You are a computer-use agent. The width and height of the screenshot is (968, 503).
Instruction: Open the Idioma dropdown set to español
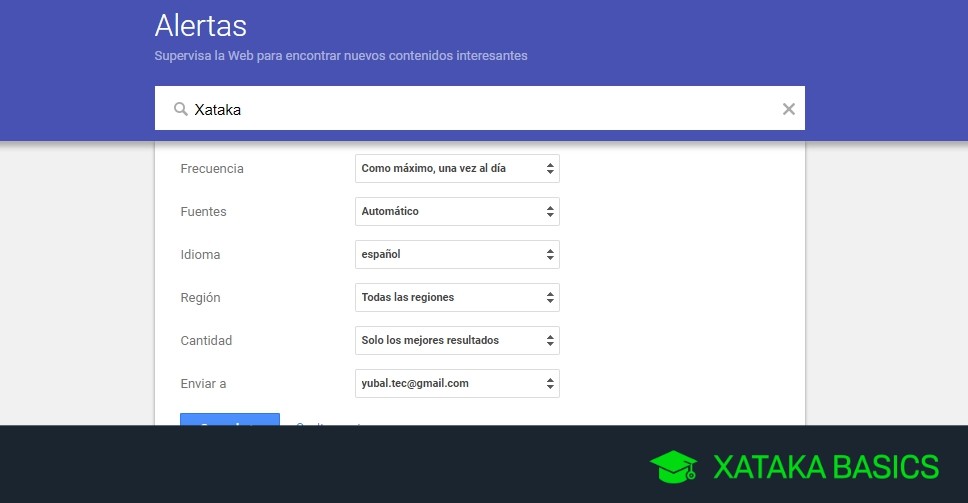pyautogui.click(x=457, y=254)
